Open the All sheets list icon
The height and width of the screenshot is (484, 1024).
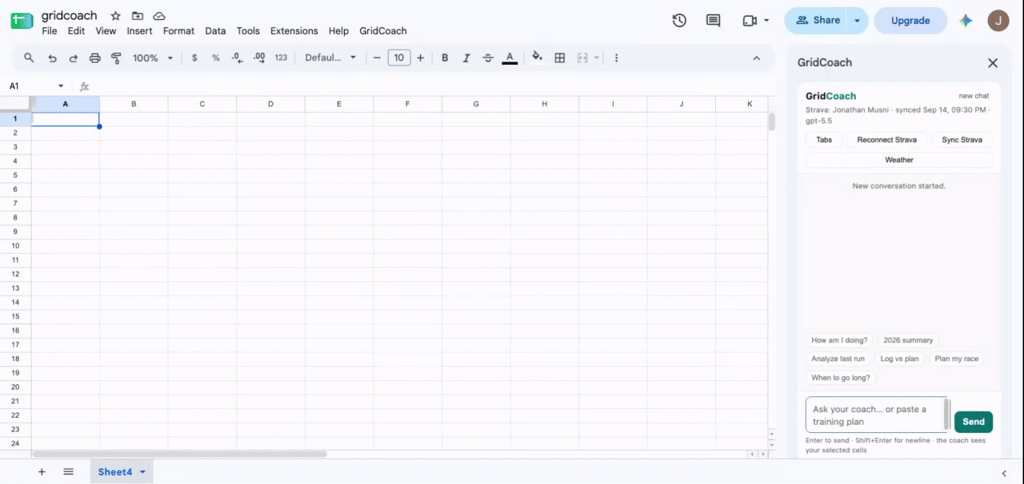point(69,472)
